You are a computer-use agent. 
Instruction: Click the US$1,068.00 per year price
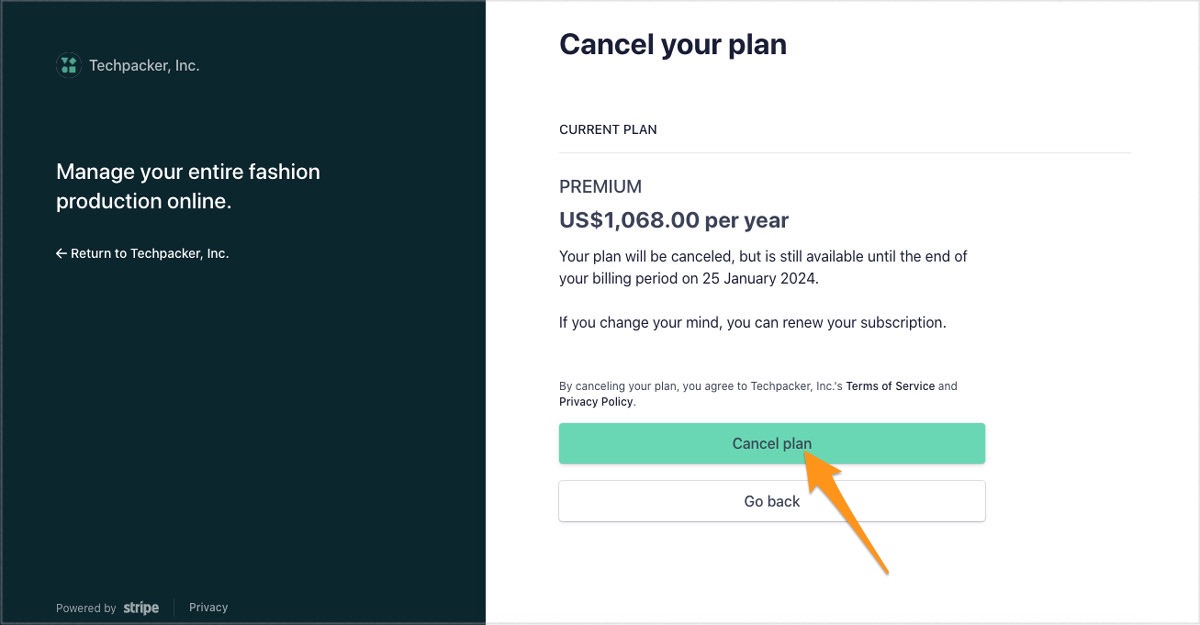673,220
